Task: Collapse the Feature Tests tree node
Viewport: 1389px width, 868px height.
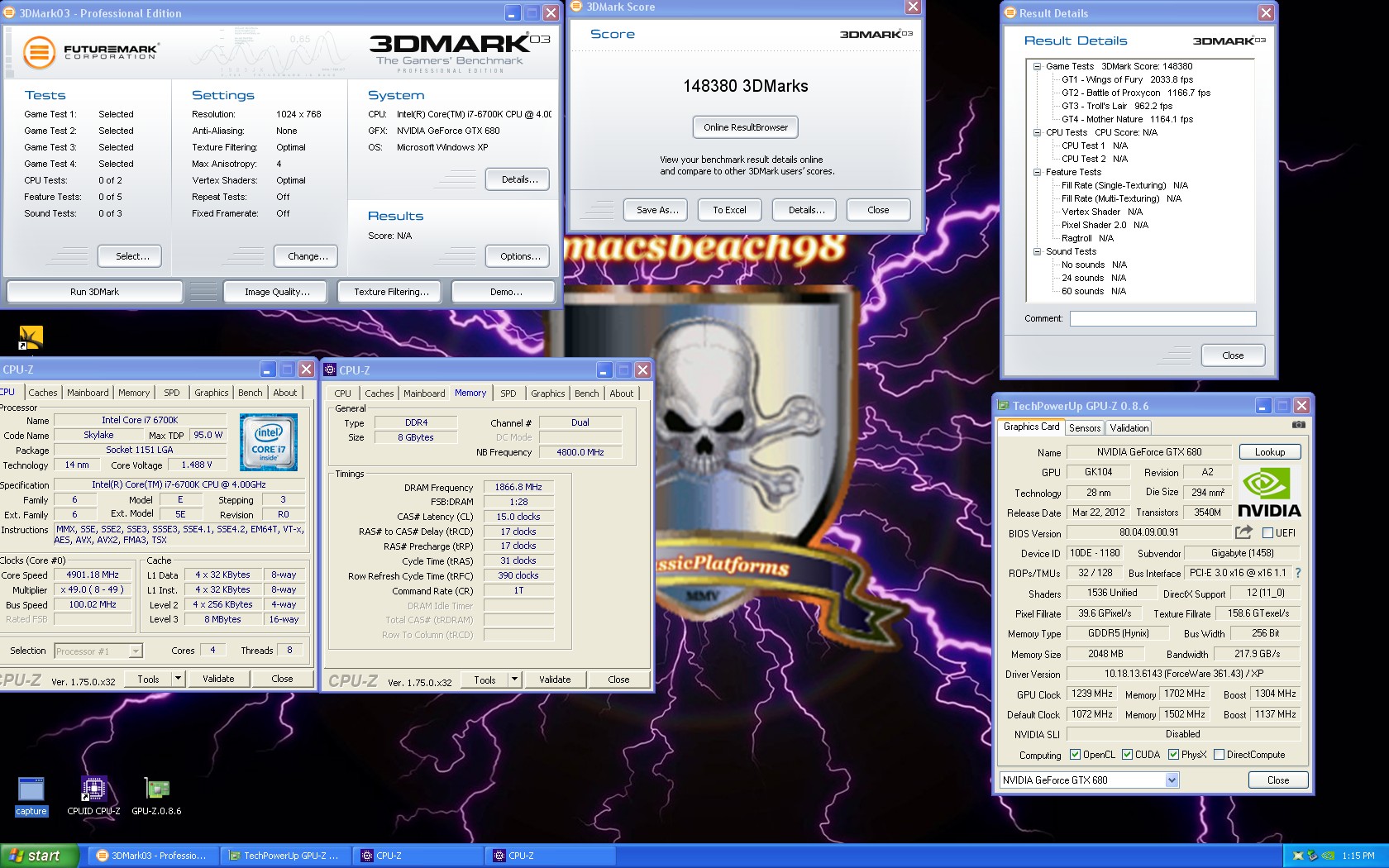Action: coord(1037,172)
